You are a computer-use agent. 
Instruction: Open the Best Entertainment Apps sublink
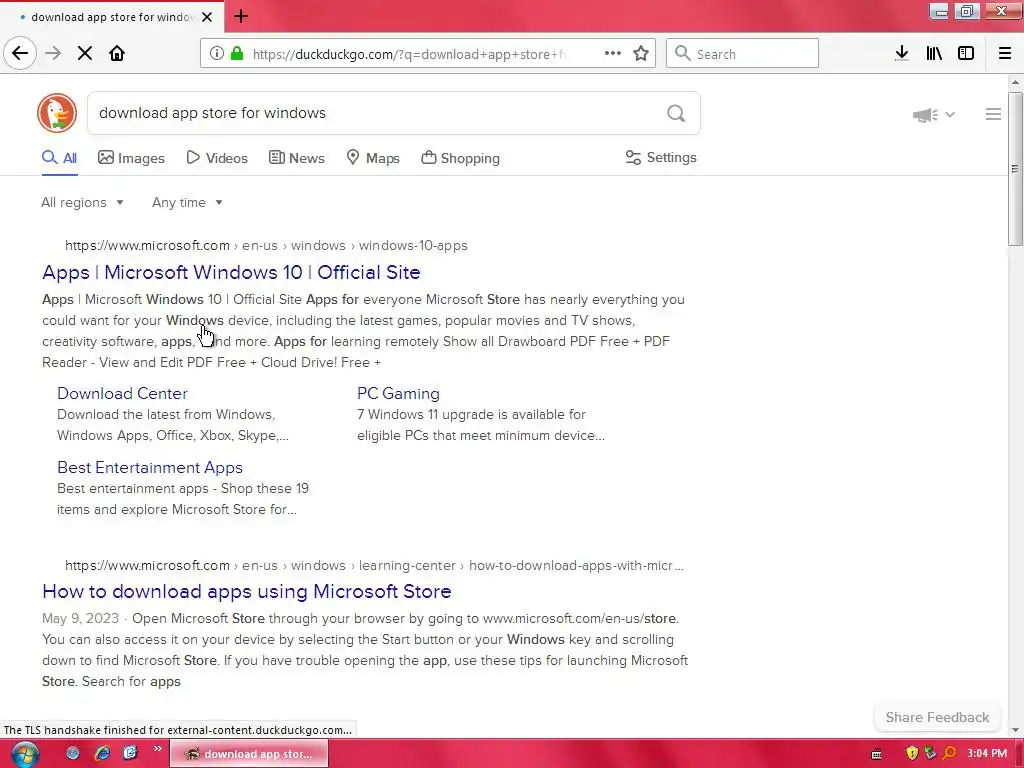tap(150, 468)
